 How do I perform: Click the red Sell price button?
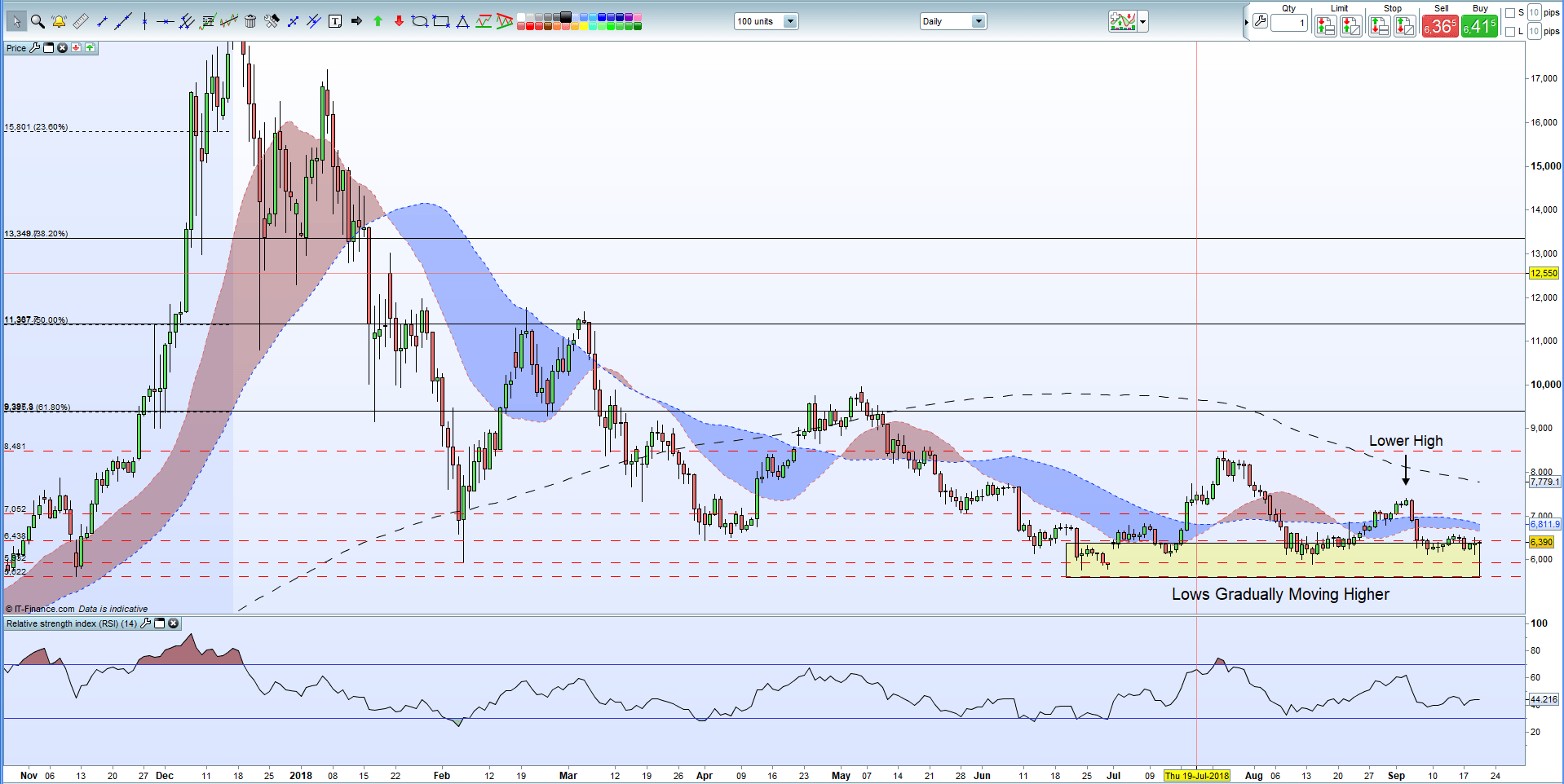coord(1440,26)
